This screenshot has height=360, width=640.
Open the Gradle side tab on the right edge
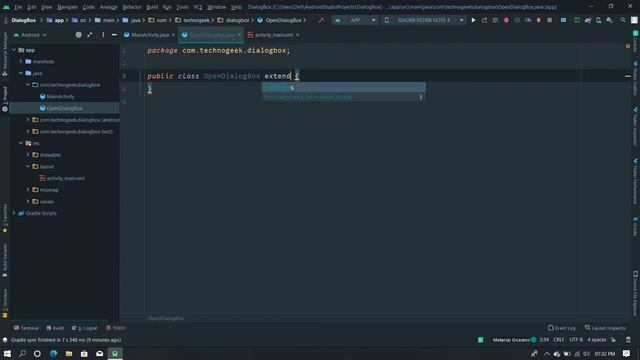[636, 226]
